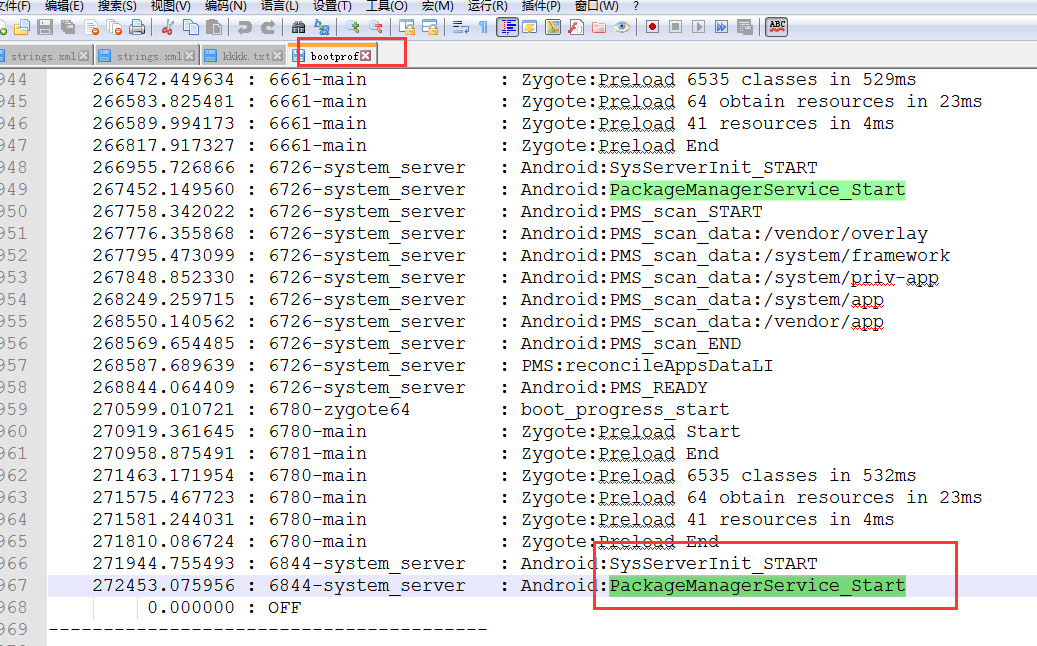The image size is (1037, 646).
Task: Click the /vendor/overlay scan path
Action: point(845,233)
